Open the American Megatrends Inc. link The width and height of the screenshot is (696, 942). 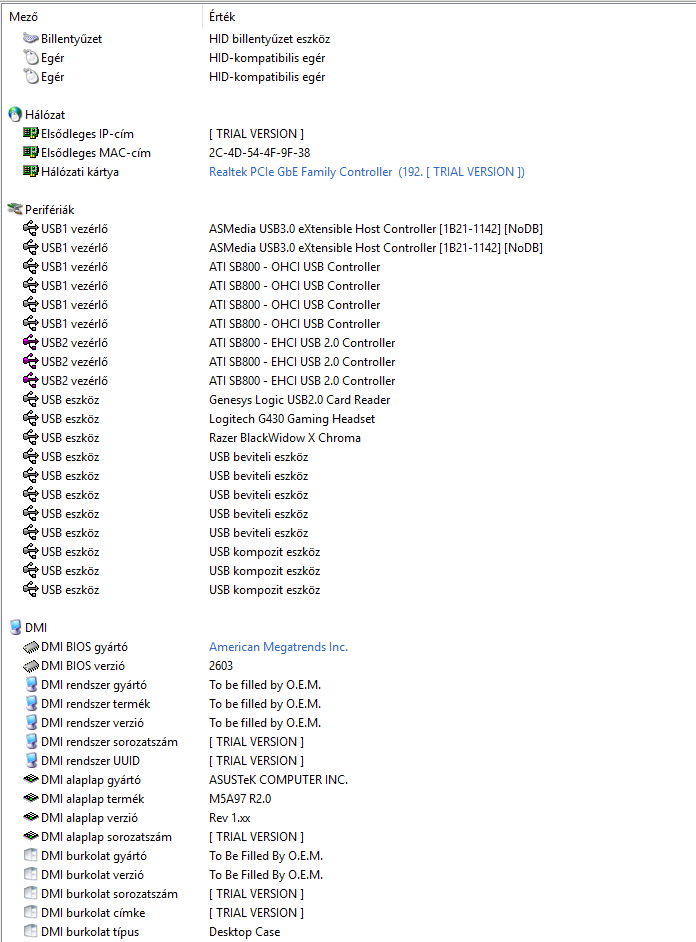pyautogui.click(x=279, y=647)
